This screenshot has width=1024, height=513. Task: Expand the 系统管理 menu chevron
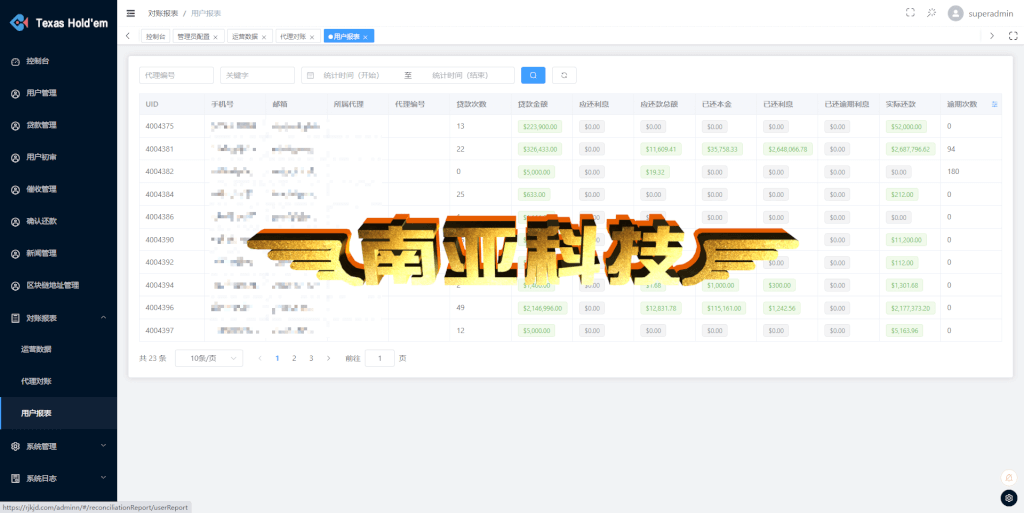[103, 446]
